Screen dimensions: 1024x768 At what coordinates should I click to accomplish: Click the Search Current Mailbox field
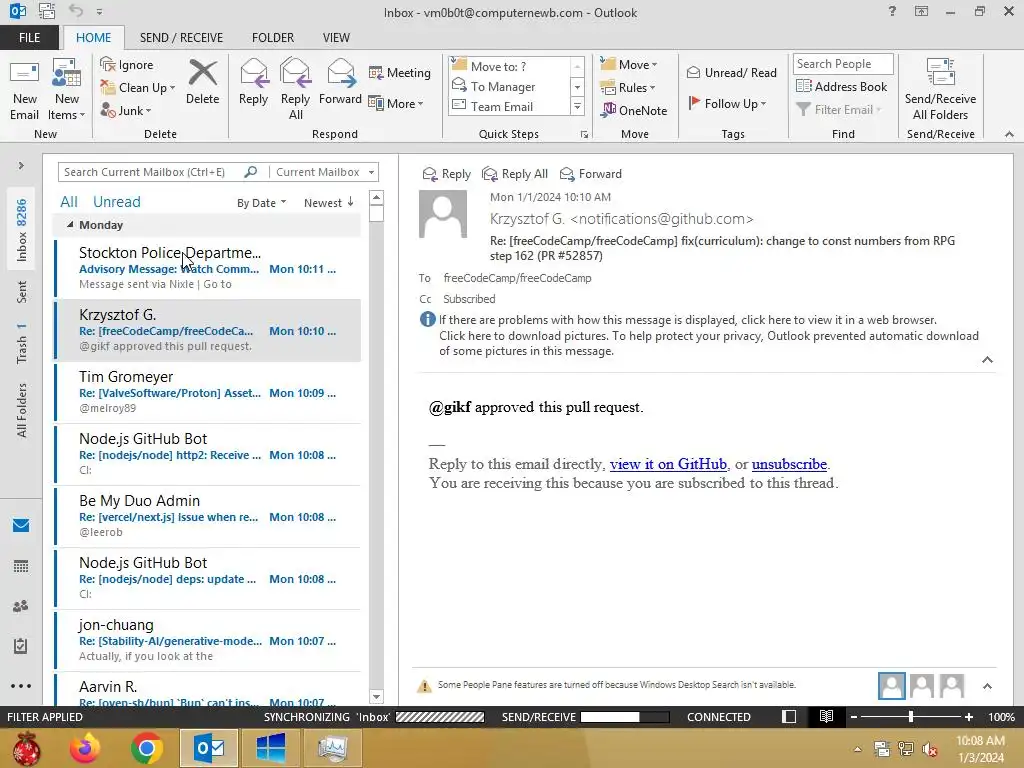pos(152,172)
